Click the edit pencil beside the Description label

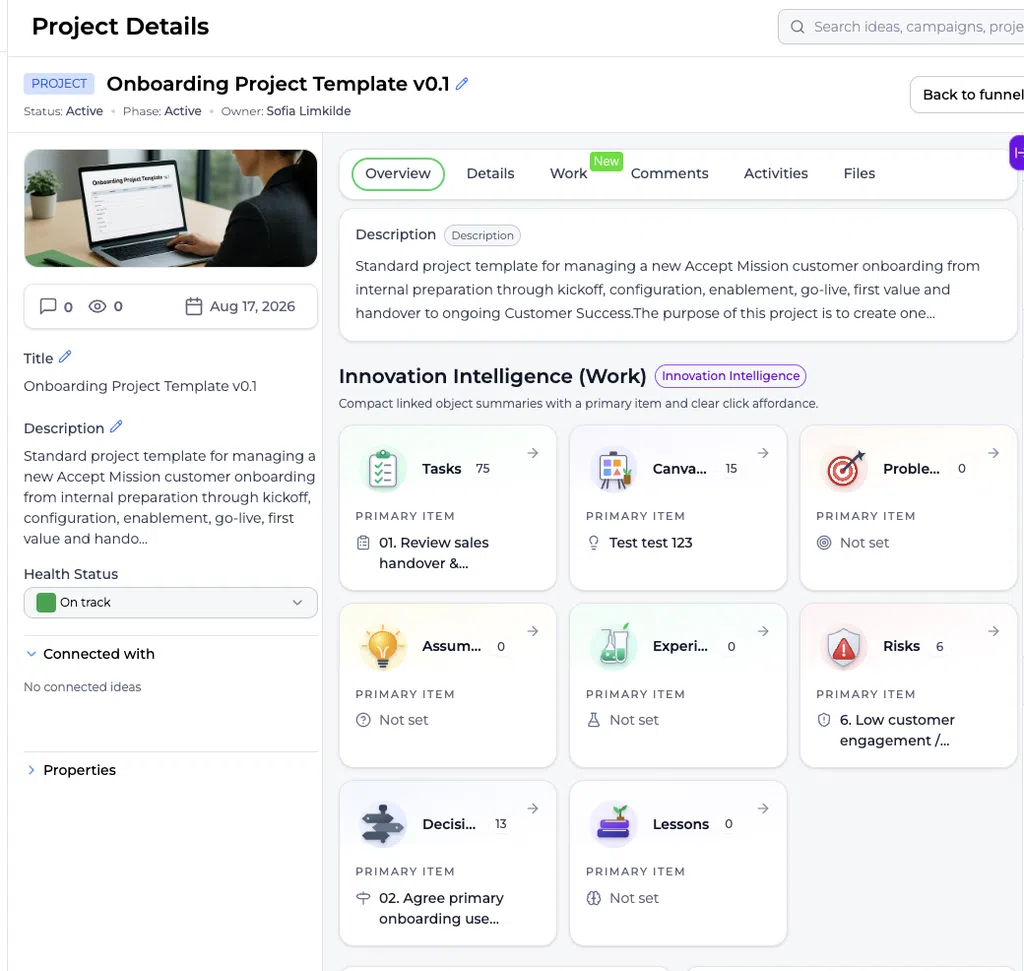pyautogui.click(x=116, y=426)
